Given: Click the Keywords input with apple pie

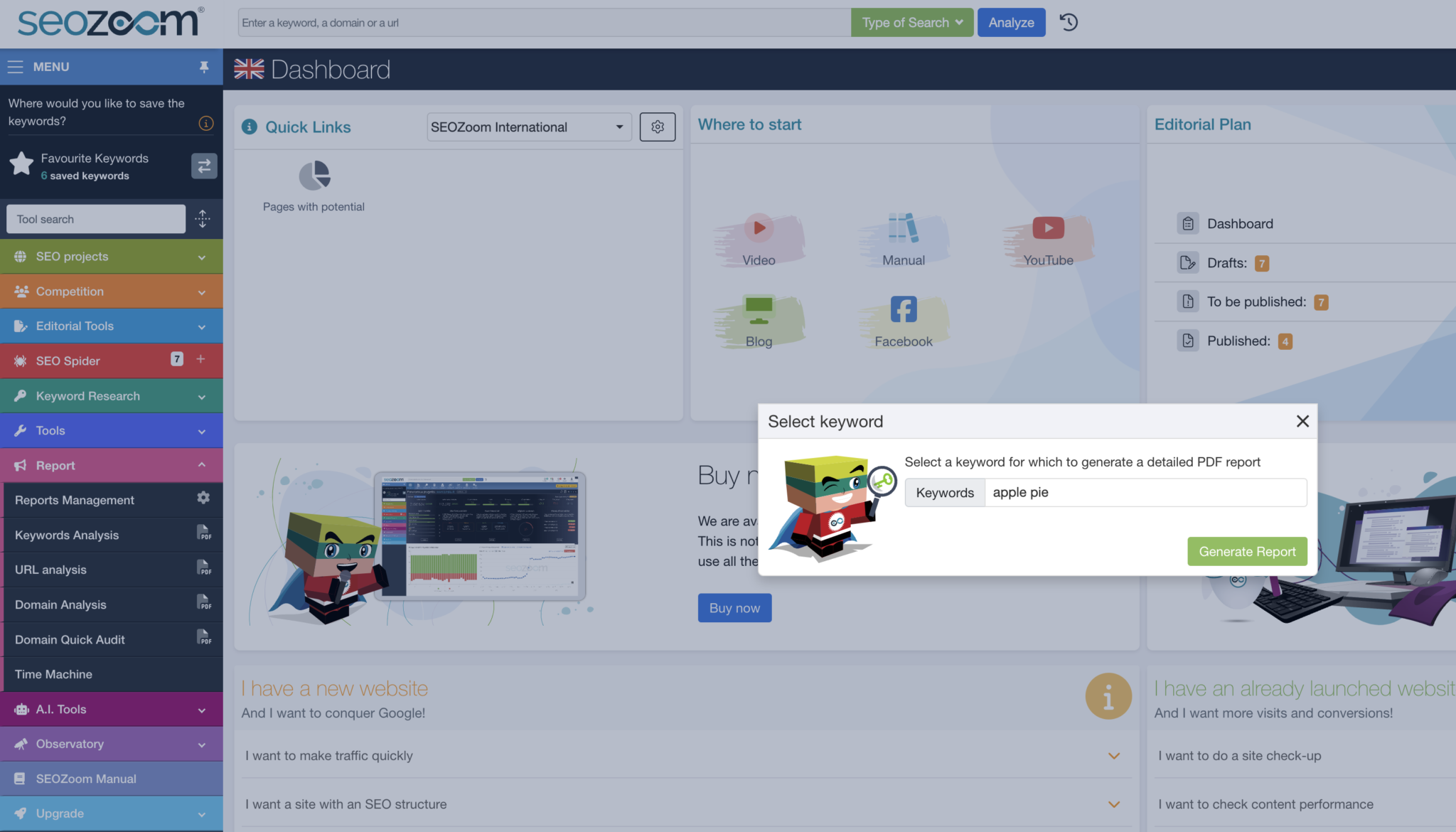Looking at the screenshot, I should pyautogui.click(x=1145, y=493).
